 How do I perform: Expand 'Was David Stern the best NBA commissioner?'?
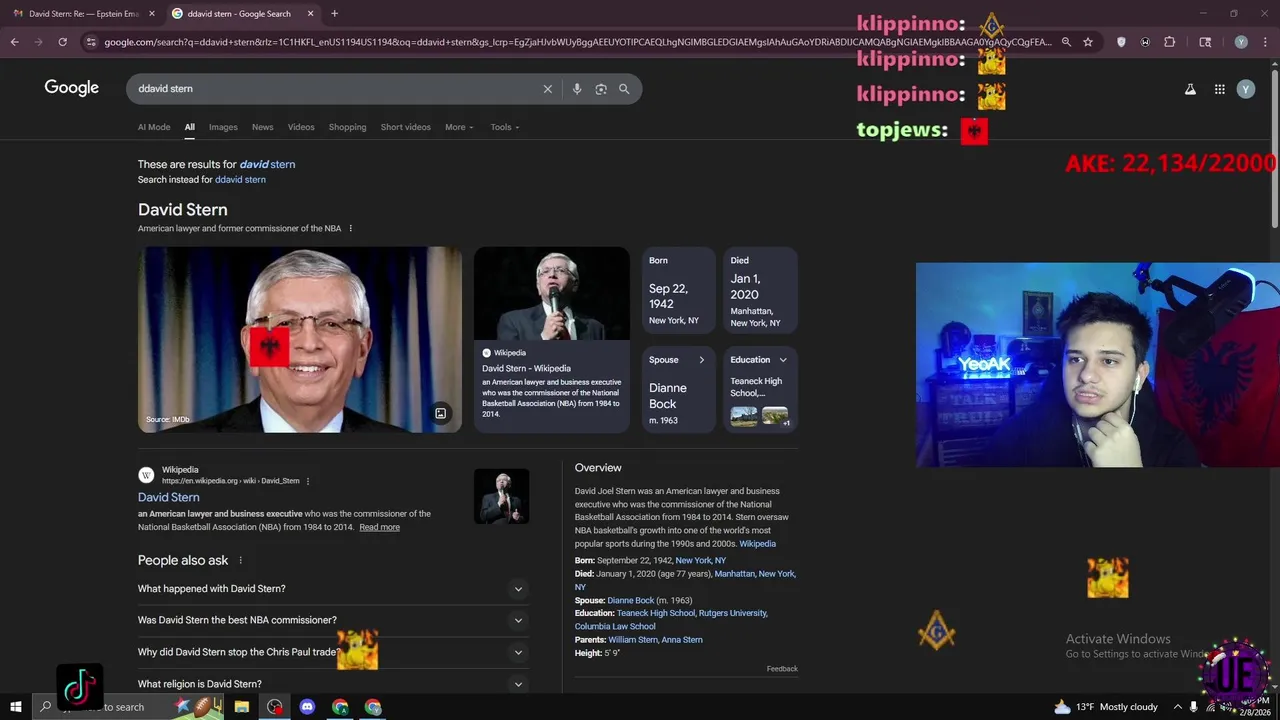pos(333,620)
